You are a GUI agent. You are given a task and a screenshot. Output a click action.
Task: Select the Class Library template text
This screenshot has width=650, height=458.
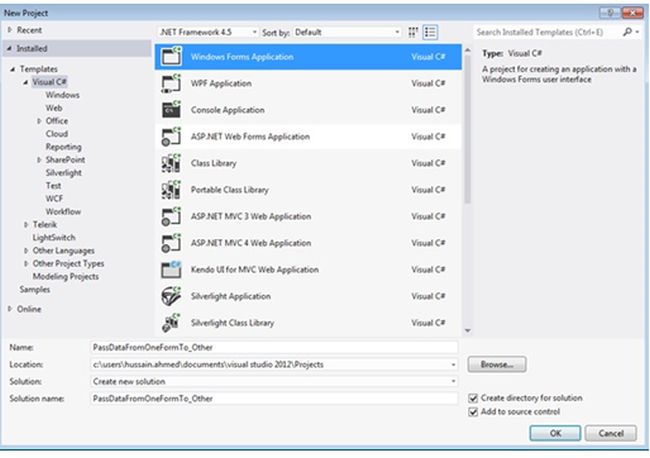(213, 163)
